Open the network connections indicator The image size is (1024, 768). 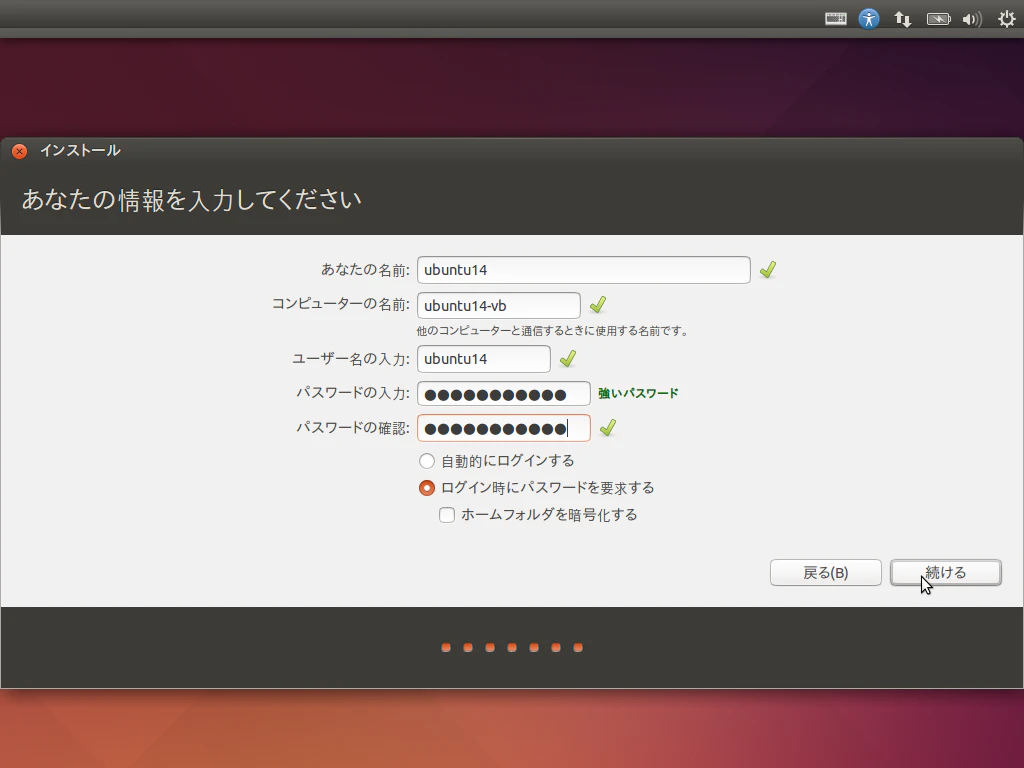coord(903,19)
